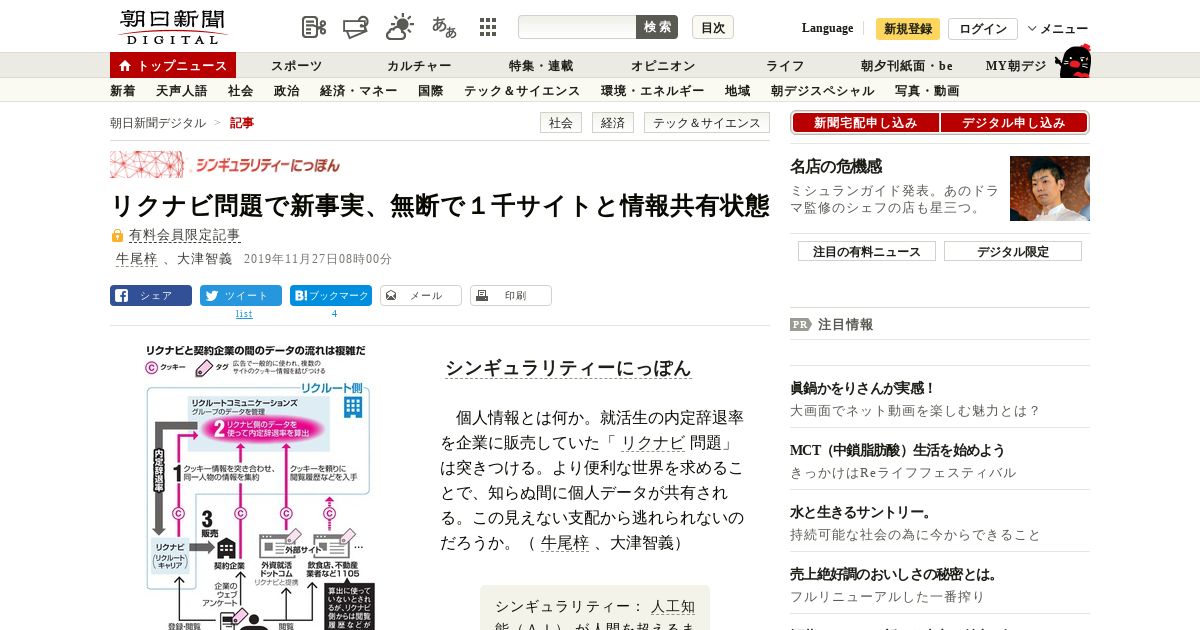Expand the メニュー dropdown
The height and width of the screenshot is (630, 1200).
1058,28
